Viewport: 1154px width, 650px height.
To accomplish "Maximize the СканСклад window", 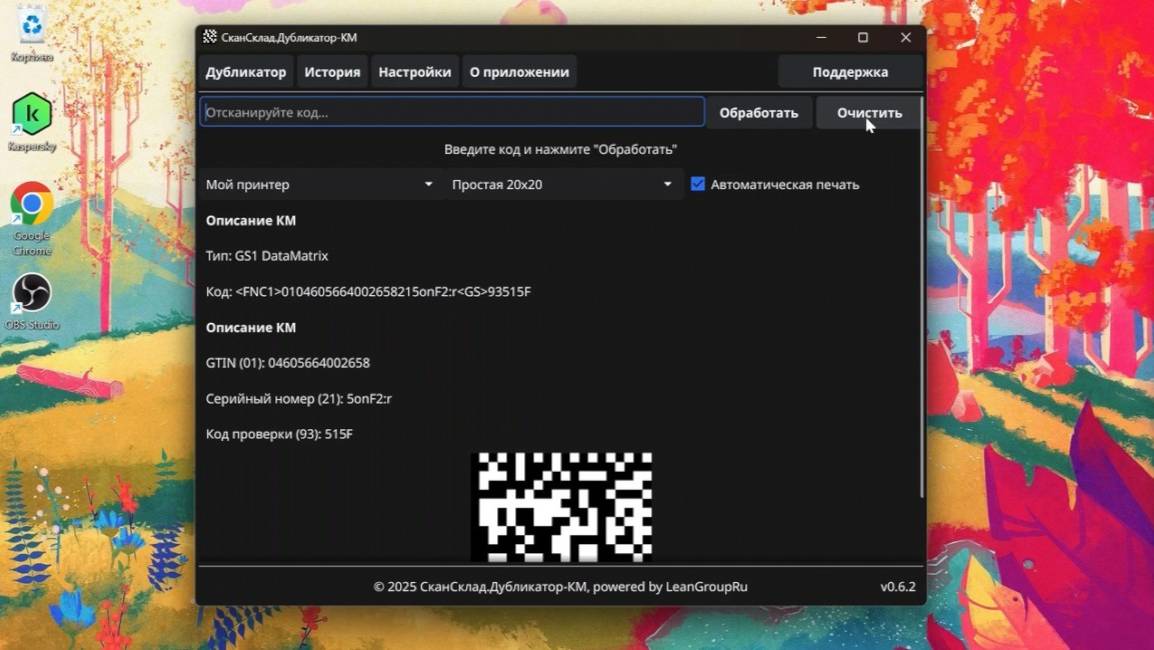I will [863, 37].
